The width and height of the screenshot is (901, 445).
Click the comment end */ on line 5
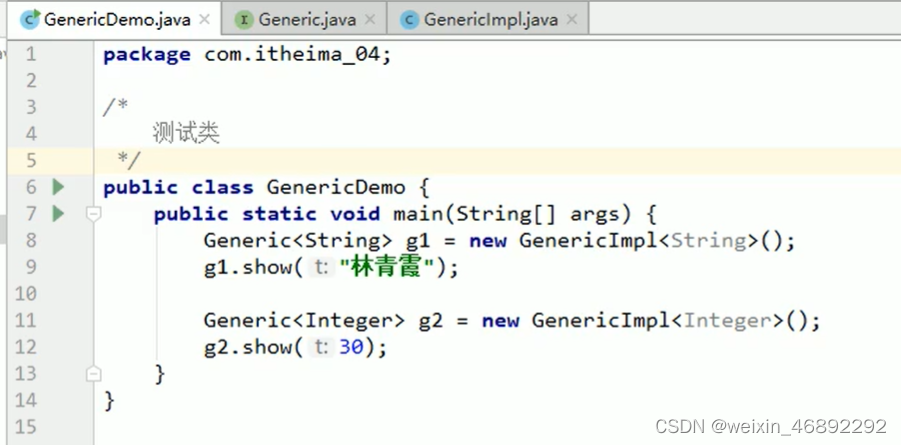(x=129, y=161)
